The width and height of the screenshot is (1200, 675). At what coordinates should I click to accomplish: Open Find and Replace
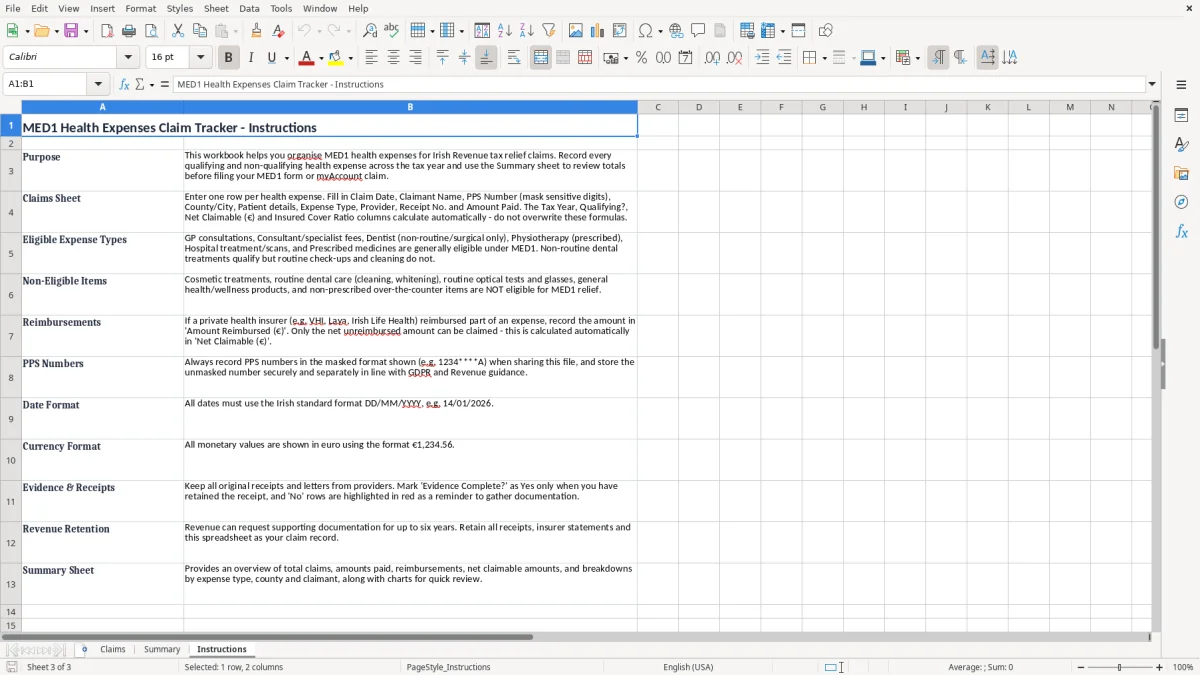(x=370, y=31)
